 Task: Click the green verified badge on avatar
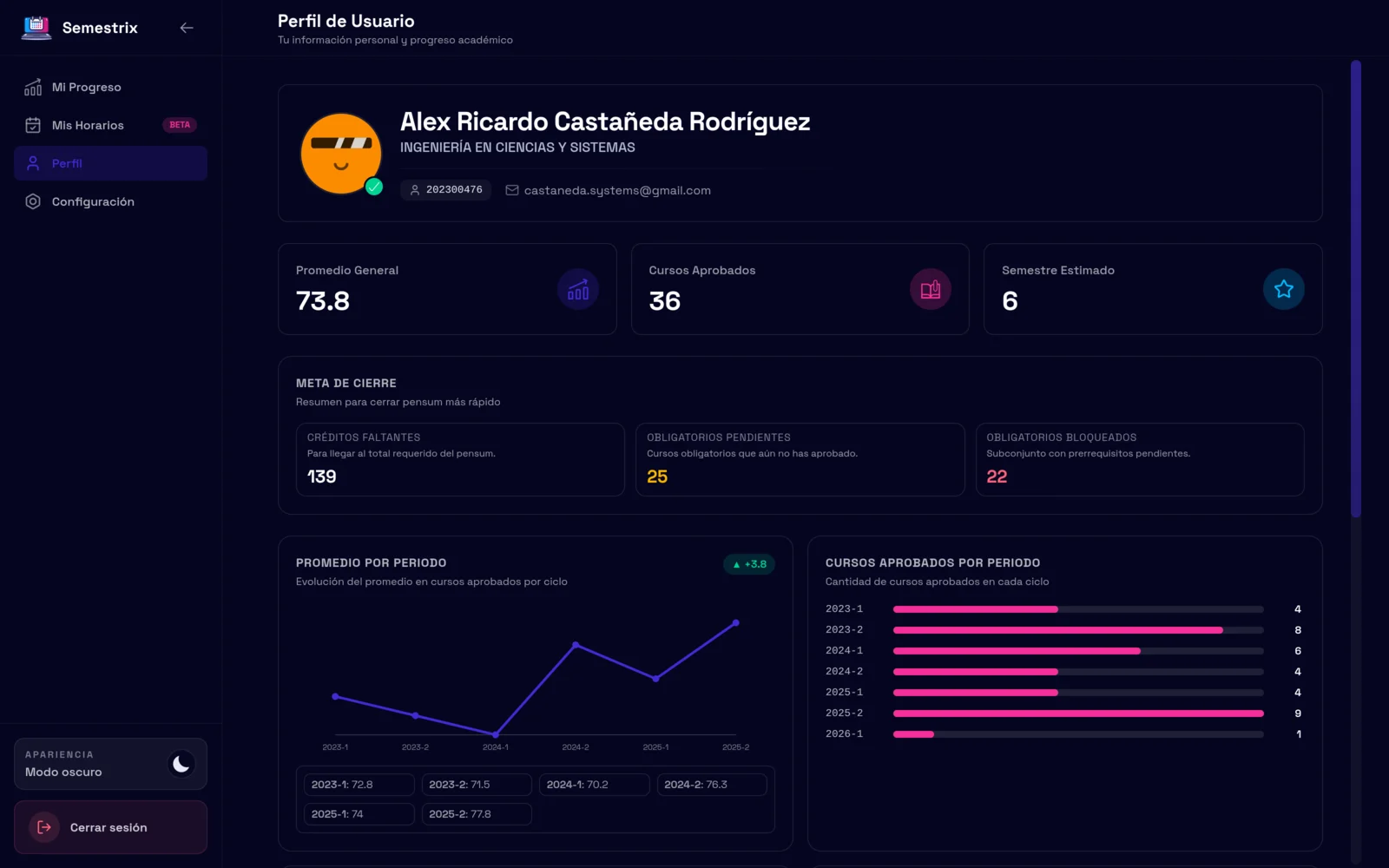[x=374, y=187]
